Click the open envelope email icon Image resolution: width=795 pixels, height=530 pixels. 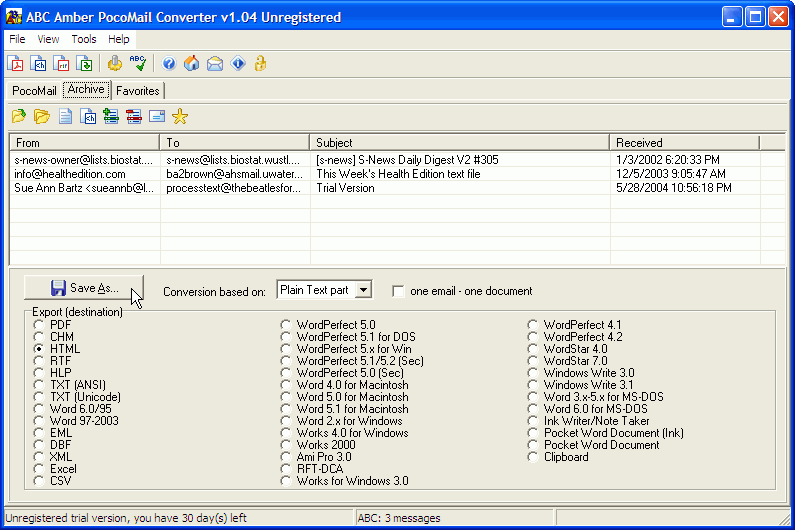215,63
